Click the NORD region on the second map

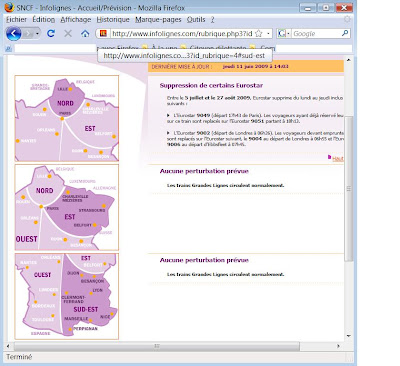click(45, 191)
